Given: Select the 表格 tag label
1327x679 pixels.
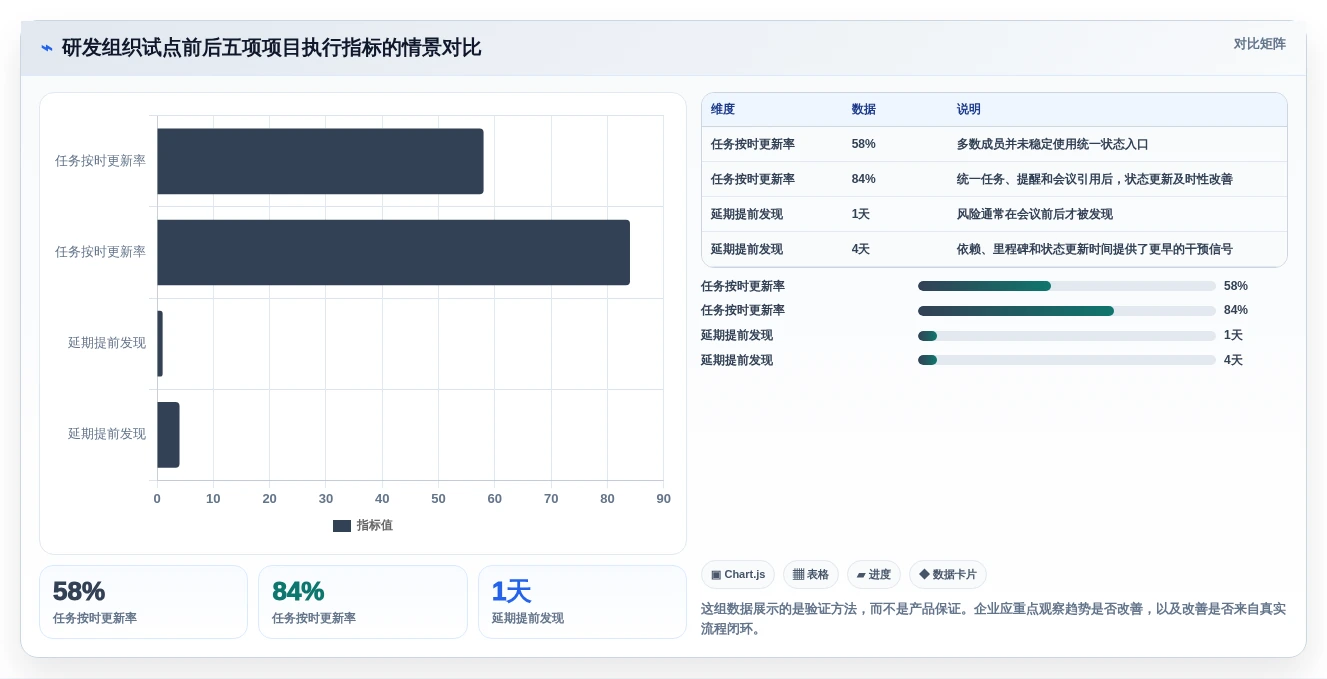Looking at the screenshot, I should pyautogui.click(x=818, y=575).
